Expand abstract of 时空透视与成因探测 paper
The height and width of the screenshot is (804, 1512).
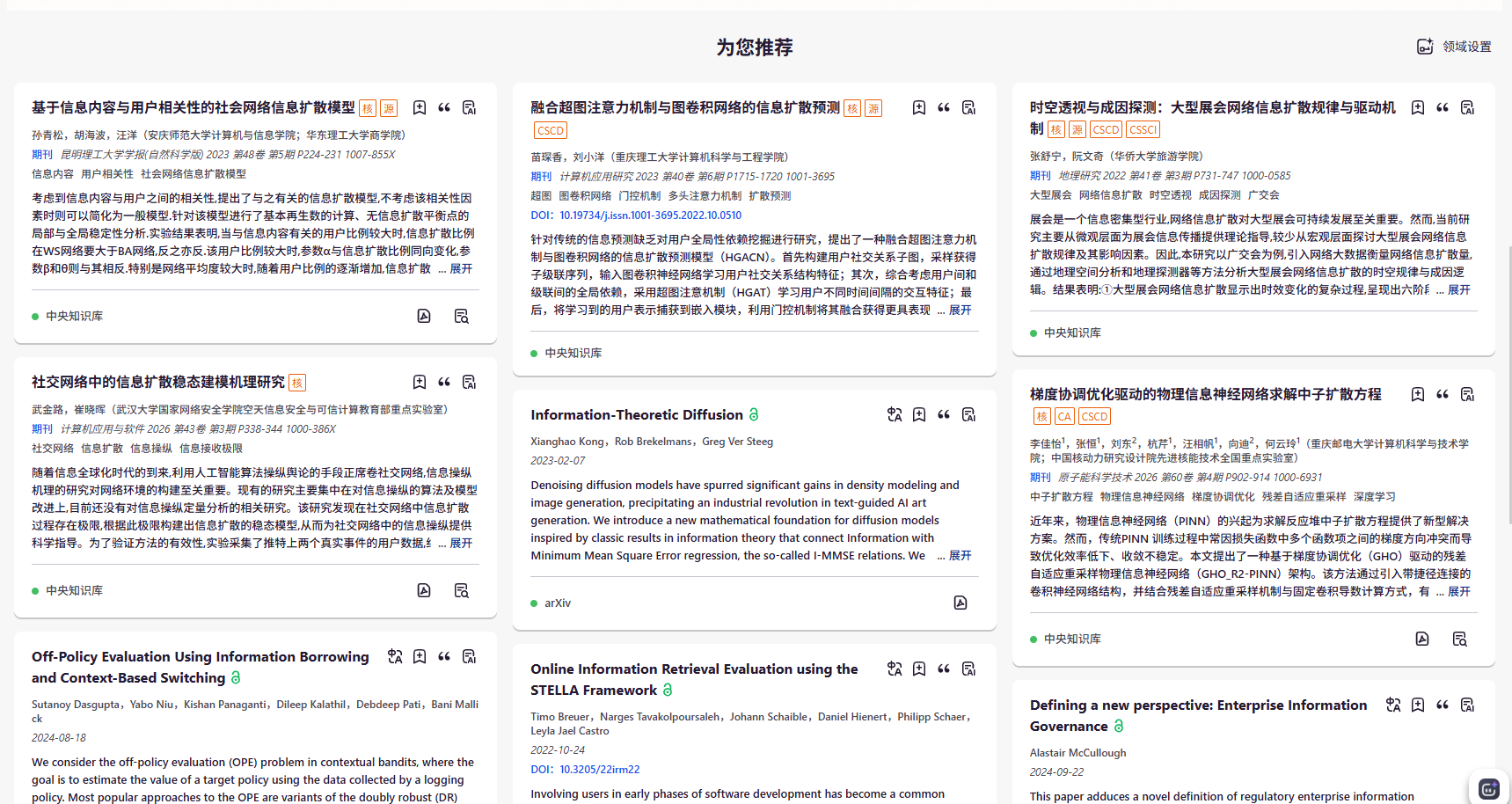1459,289
